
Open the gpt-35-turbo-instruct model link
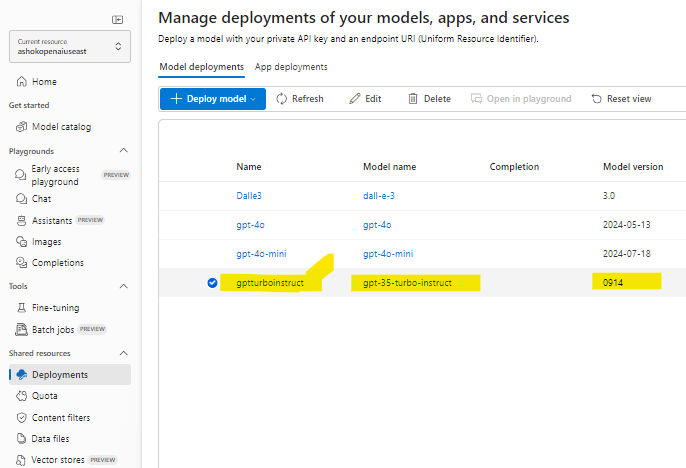click(x=407, y=283)
